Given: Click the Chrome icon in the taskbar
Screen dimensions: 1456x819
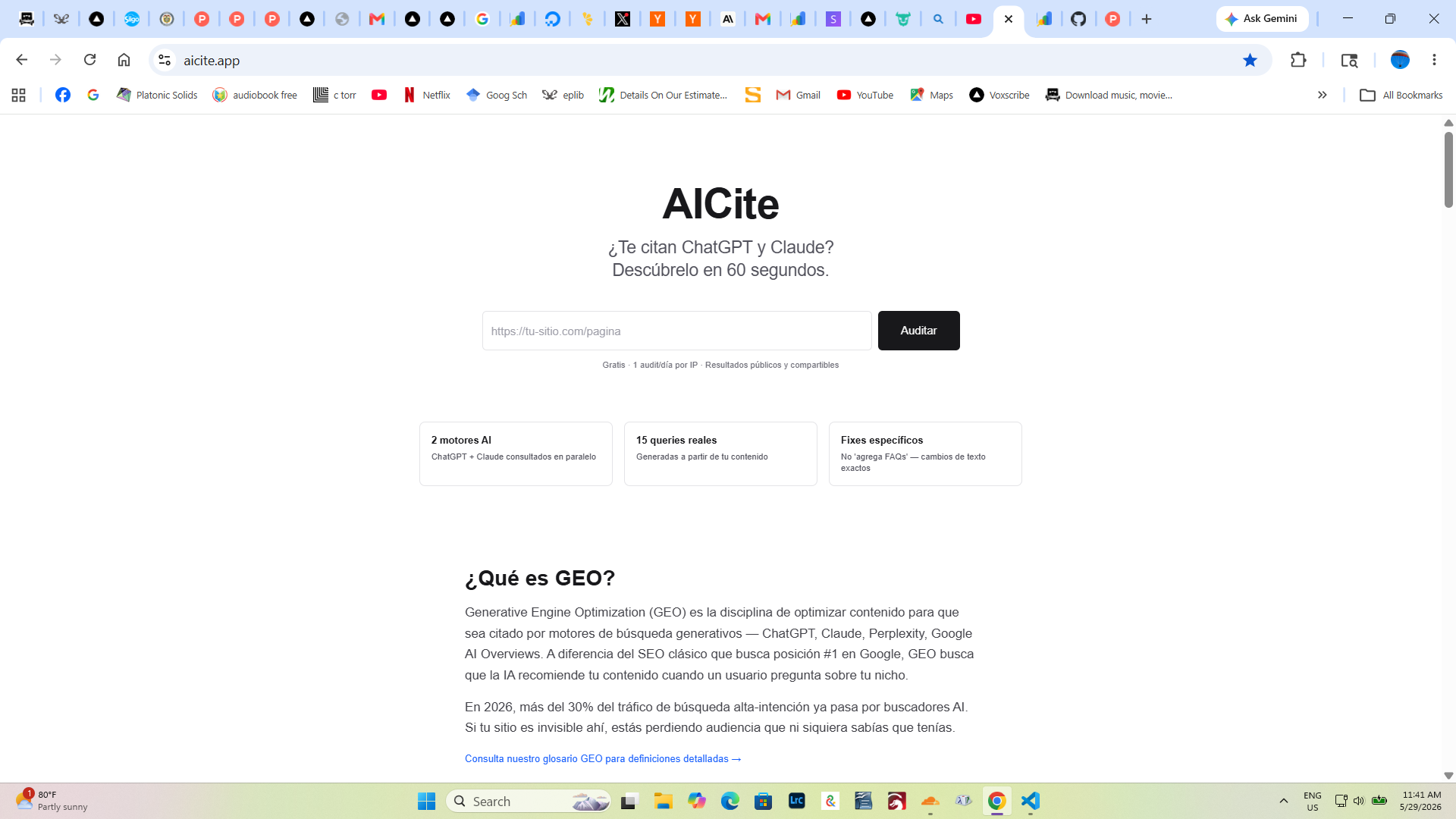Looking at the screenshot, I should (x=996, y=801).
